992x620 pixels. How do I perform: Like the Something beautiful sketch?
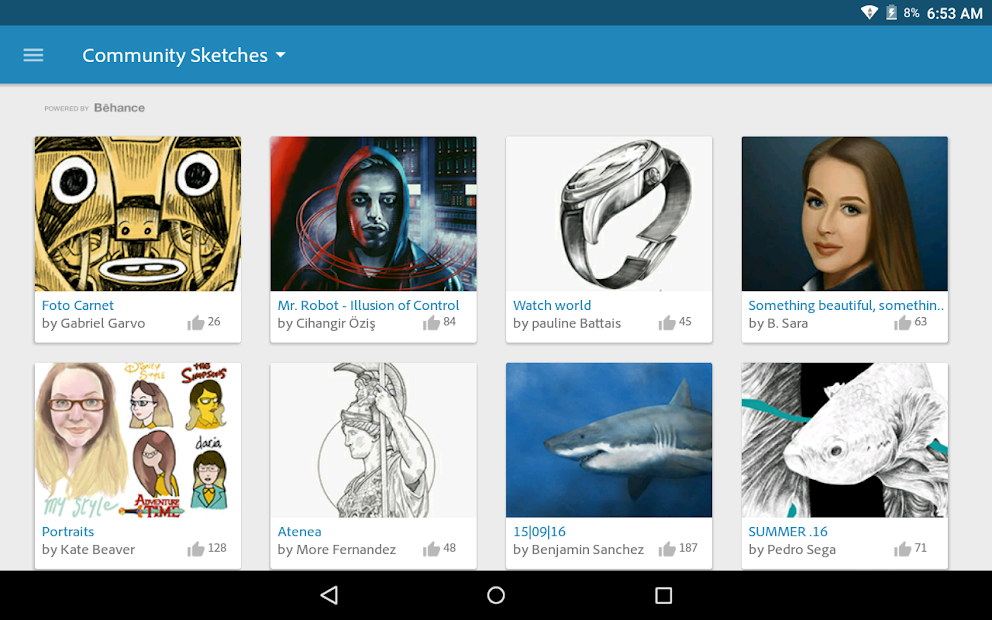(x=903, y=322)
